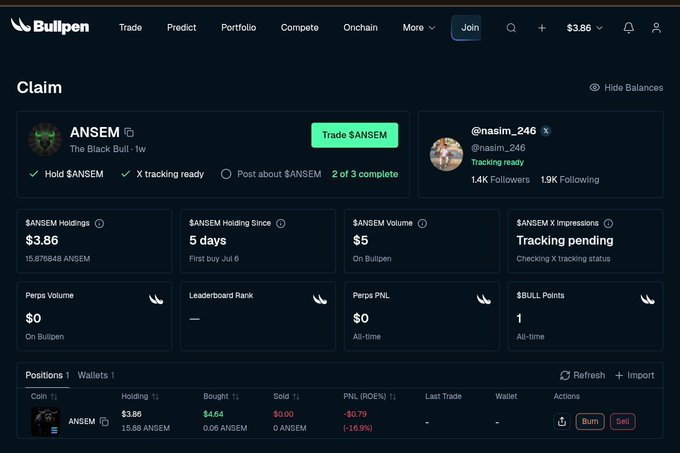Click Bullpen horn icon in Perps PNL card
Screen dimensions: 680x453
[x=484, y=299]
